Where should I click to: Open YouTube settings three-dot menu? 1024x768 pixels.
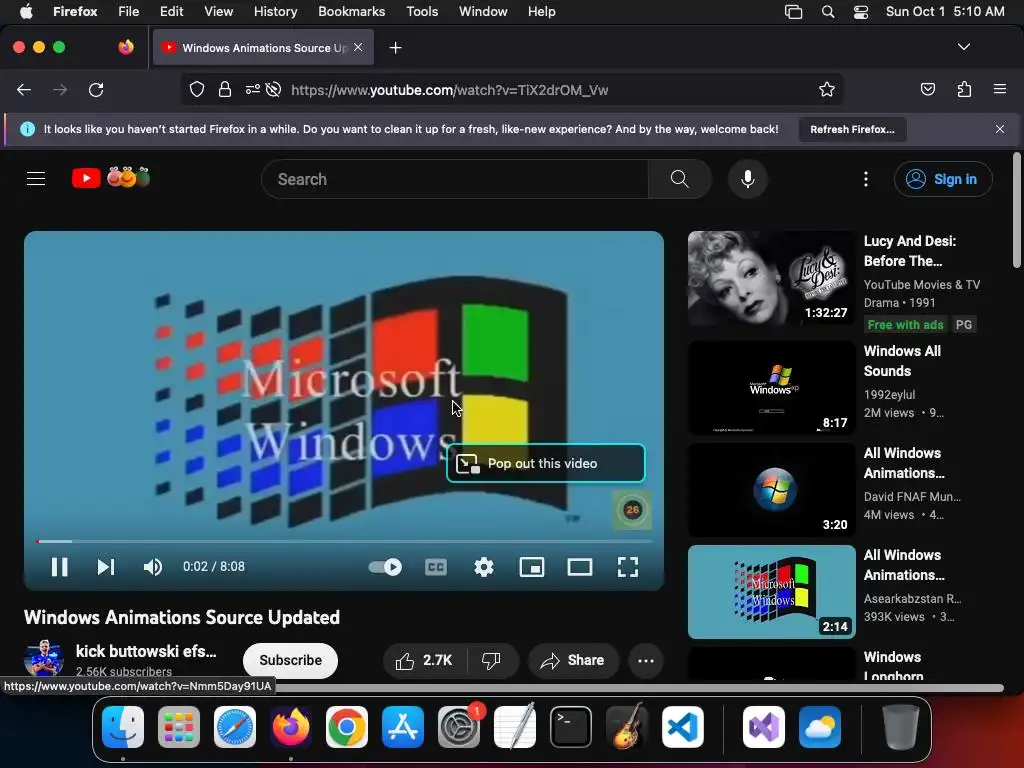click(866, 179)
